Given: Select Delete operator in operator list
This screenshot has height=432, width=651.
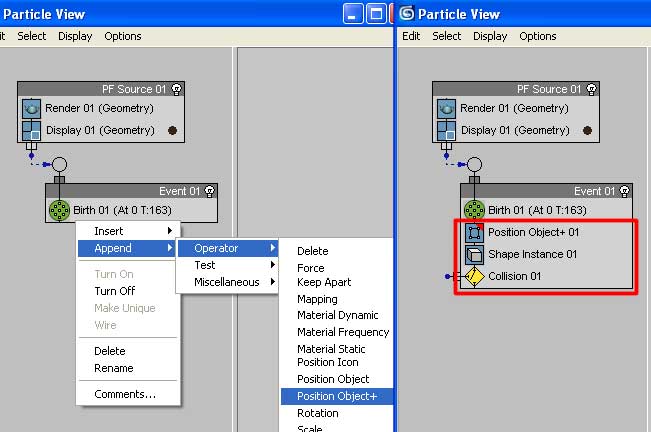Looking at the screenshot, I should tap(313, 251).
